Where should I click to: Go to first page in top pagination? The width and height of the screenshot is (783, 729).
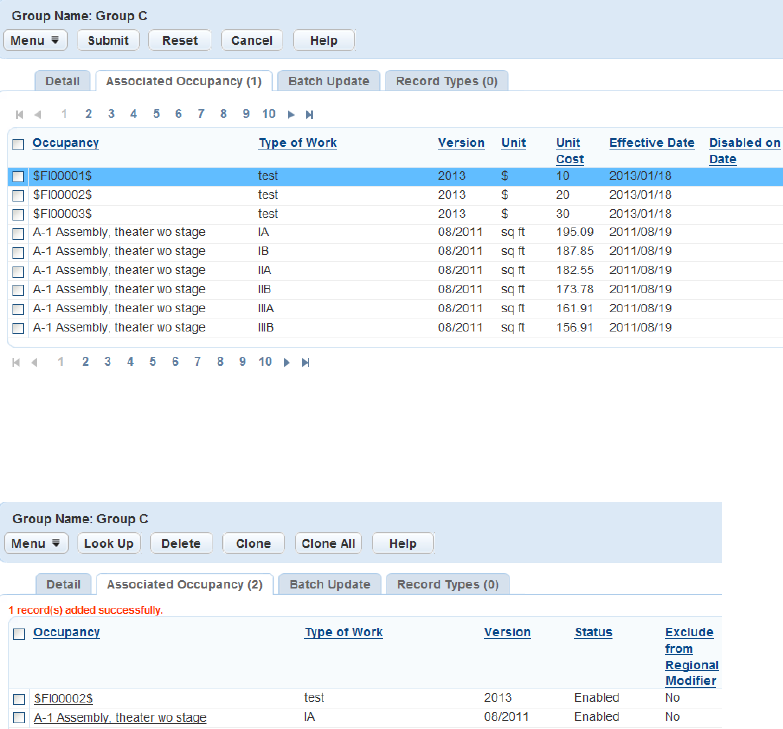19,114
